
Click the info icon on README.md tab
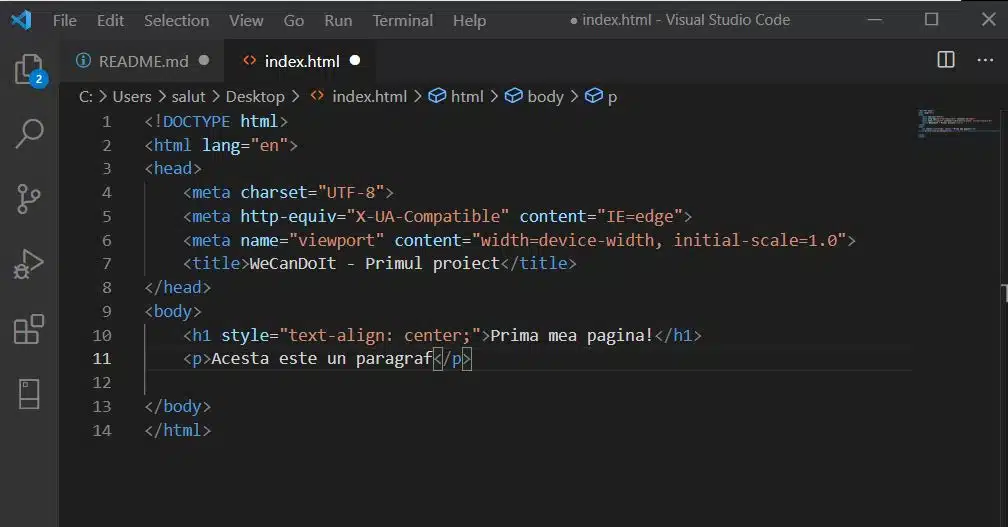pyautogui.click(x=84, y=60)
